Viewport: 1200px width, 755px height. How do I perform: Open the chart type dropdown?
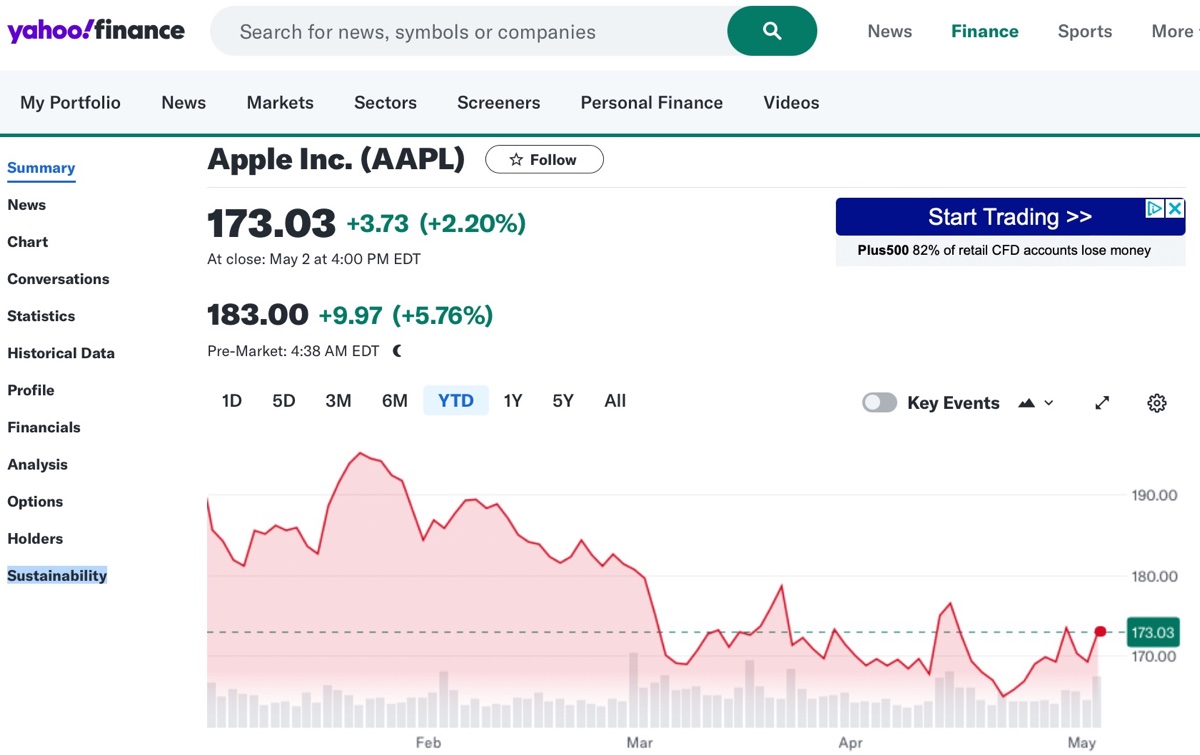pos(1036,403)
